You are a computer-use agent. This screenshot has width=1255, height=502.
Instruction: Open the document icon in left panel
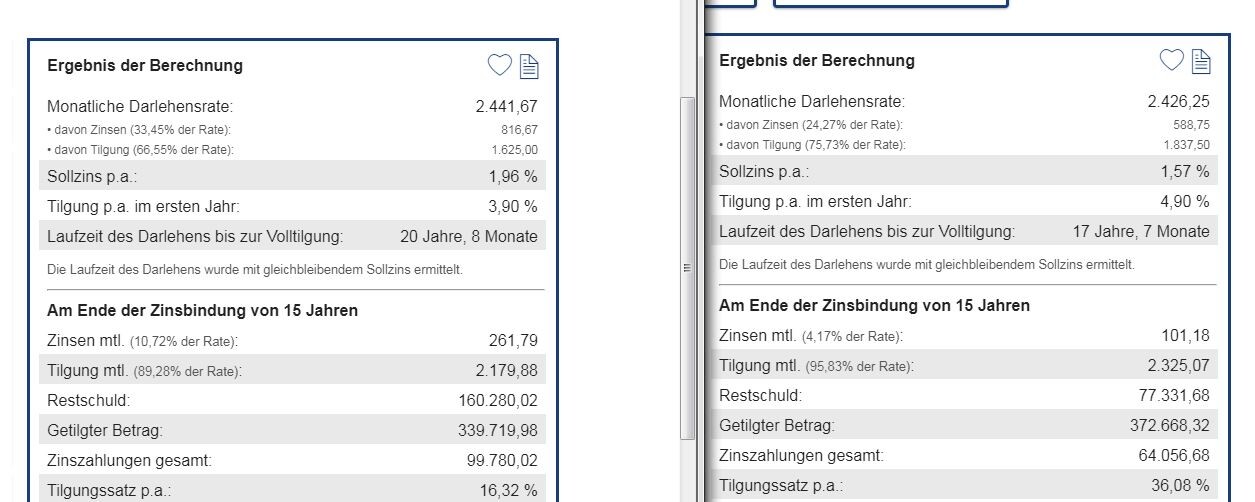click(x=529, y=67)
